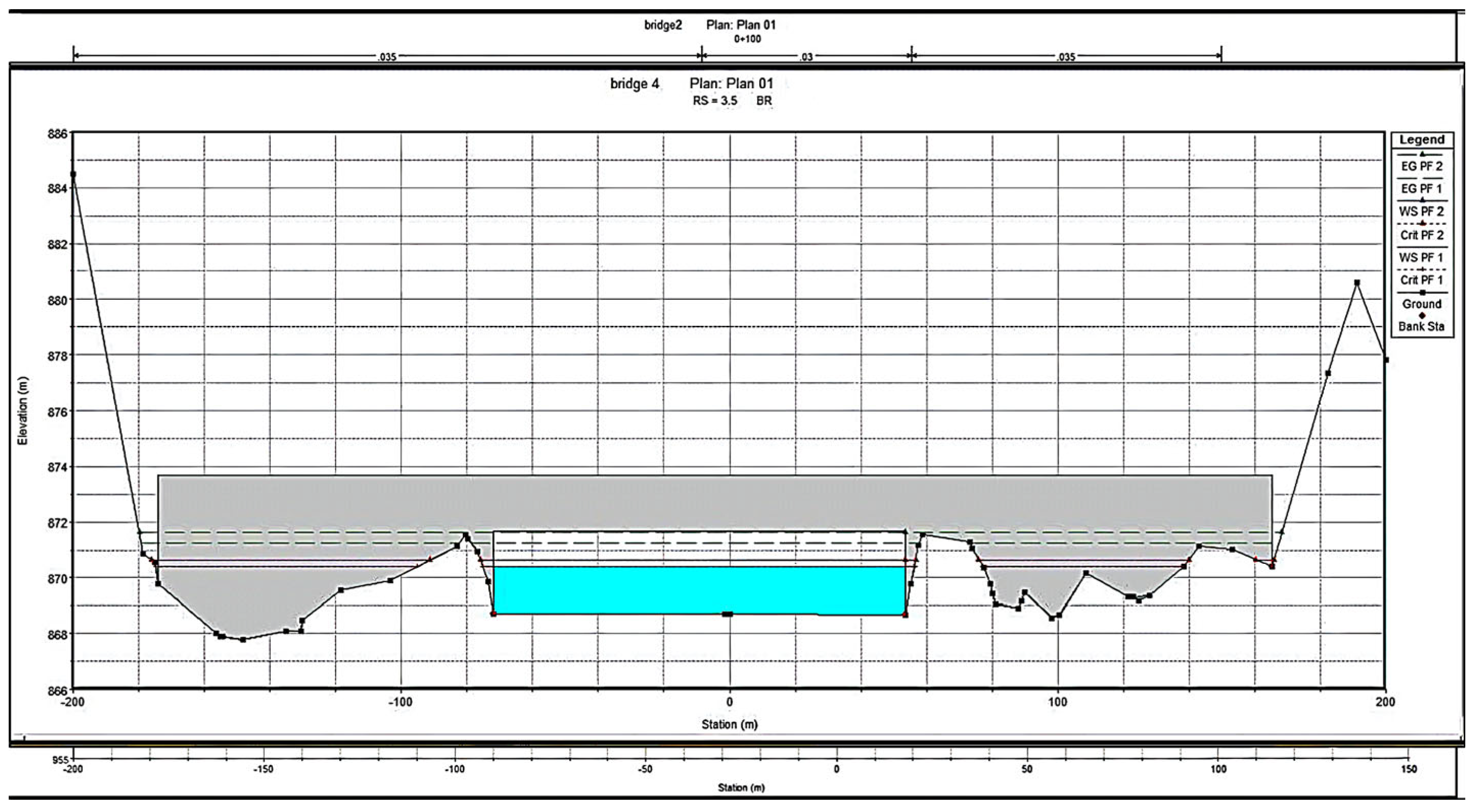Click the Bank Sta legend diamond
Image resolution: width=1475 pixels, height=812 pixels.
click(1422, 316)
